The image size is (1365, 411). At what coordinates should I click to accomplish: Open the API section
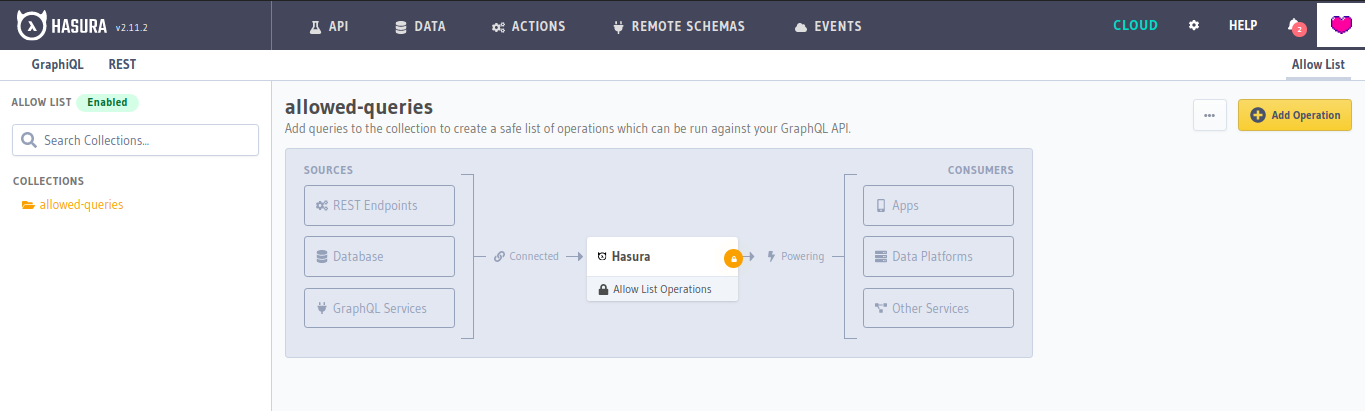click(x=328, y=26)
